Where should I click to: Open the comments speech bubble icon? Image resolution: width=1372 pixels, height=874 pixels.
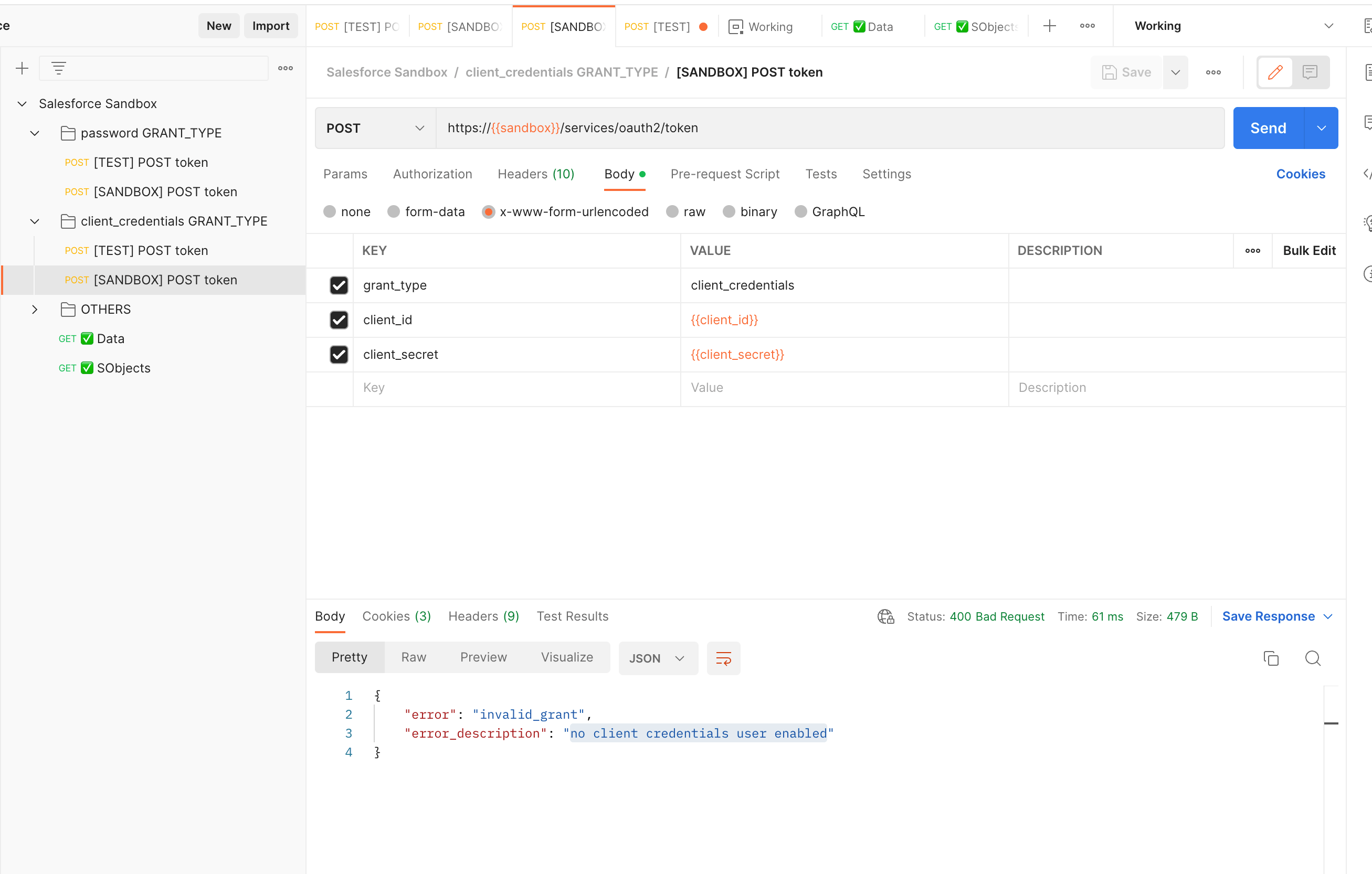pyautogui.click(x=1311, y=72)
